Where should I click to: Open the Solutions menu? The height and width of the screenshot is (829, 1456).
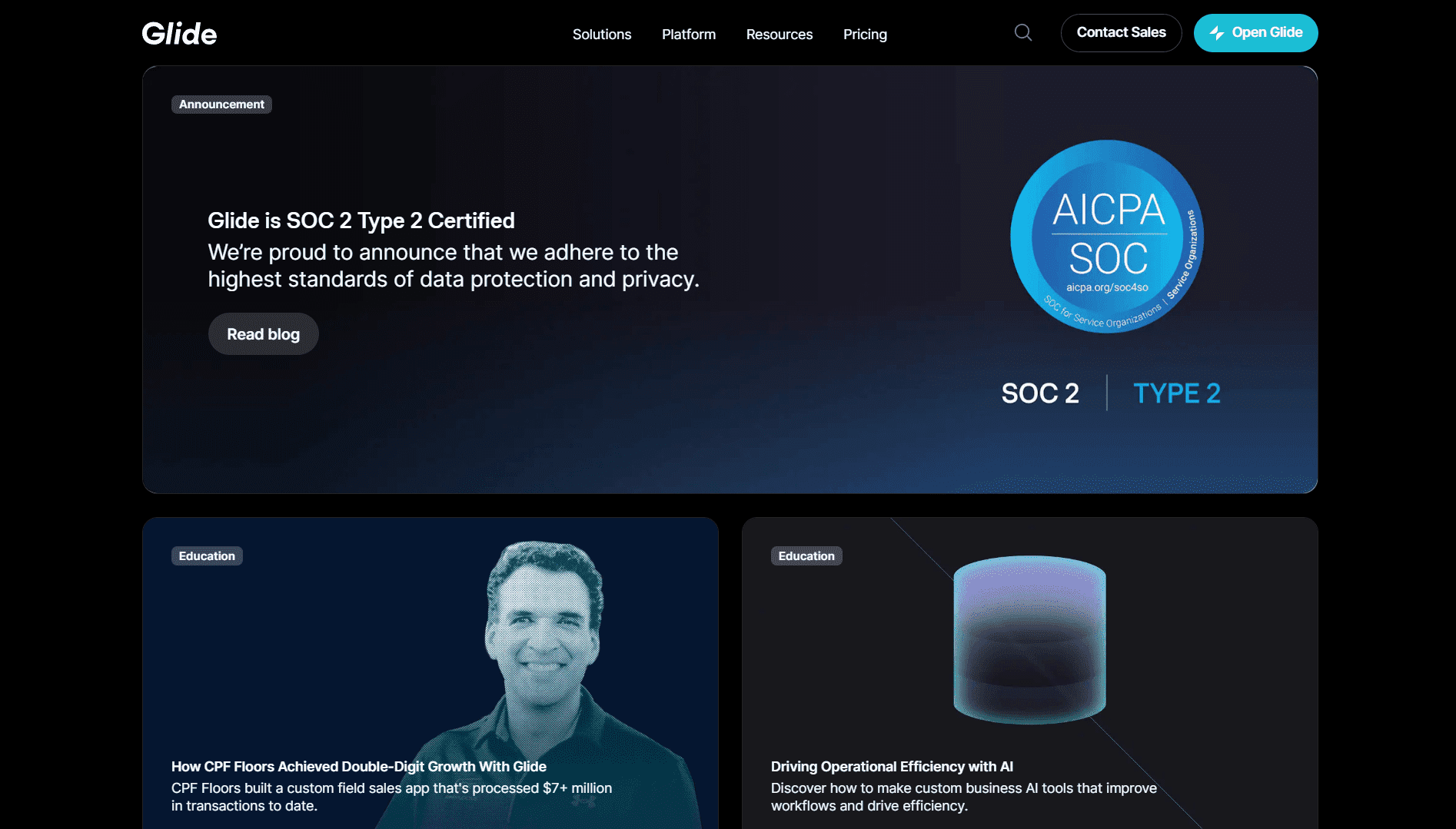tap(602, 35)
